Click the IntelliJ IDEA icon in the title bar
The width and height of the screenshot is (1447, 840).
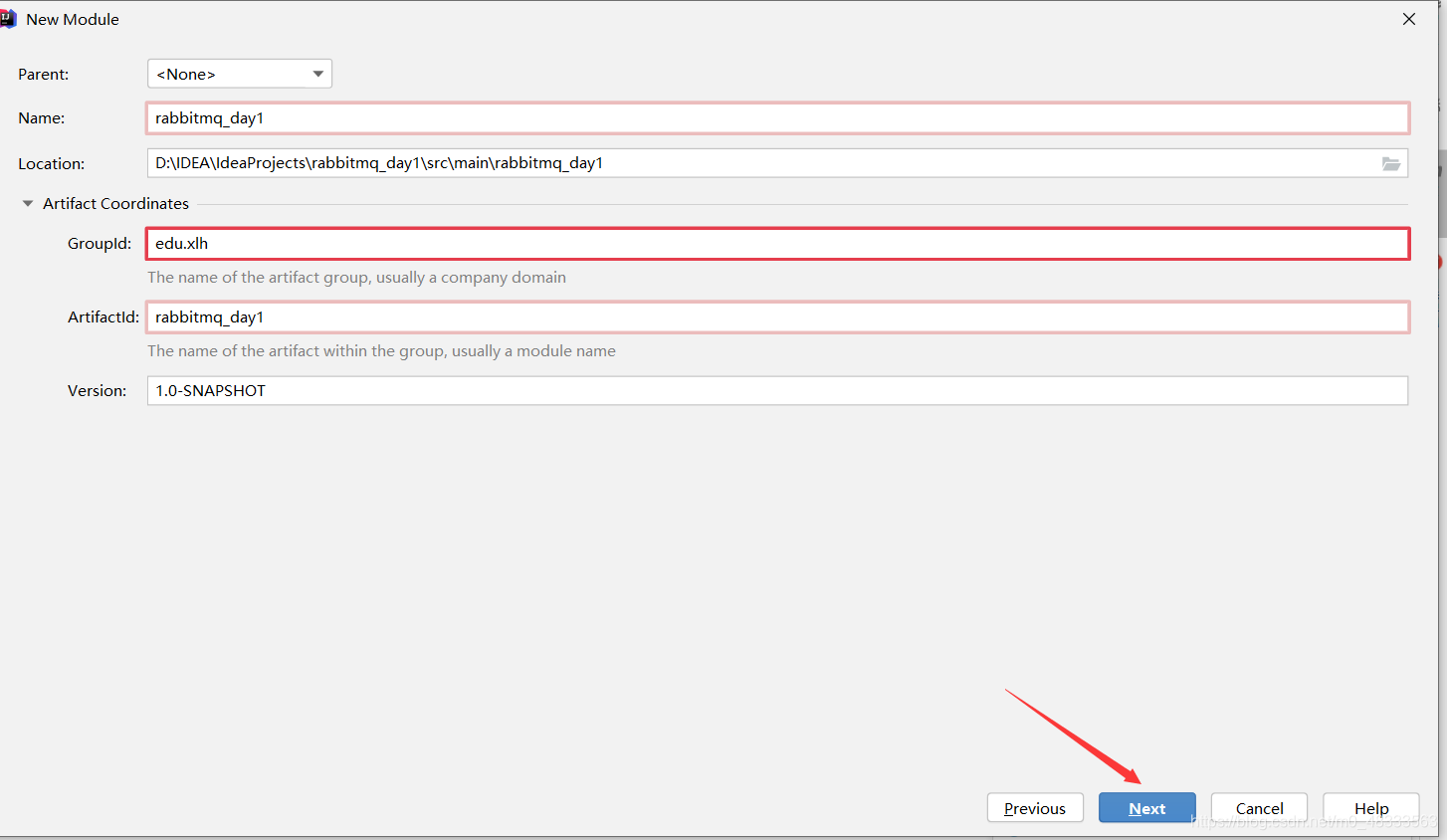pos(8,19)
